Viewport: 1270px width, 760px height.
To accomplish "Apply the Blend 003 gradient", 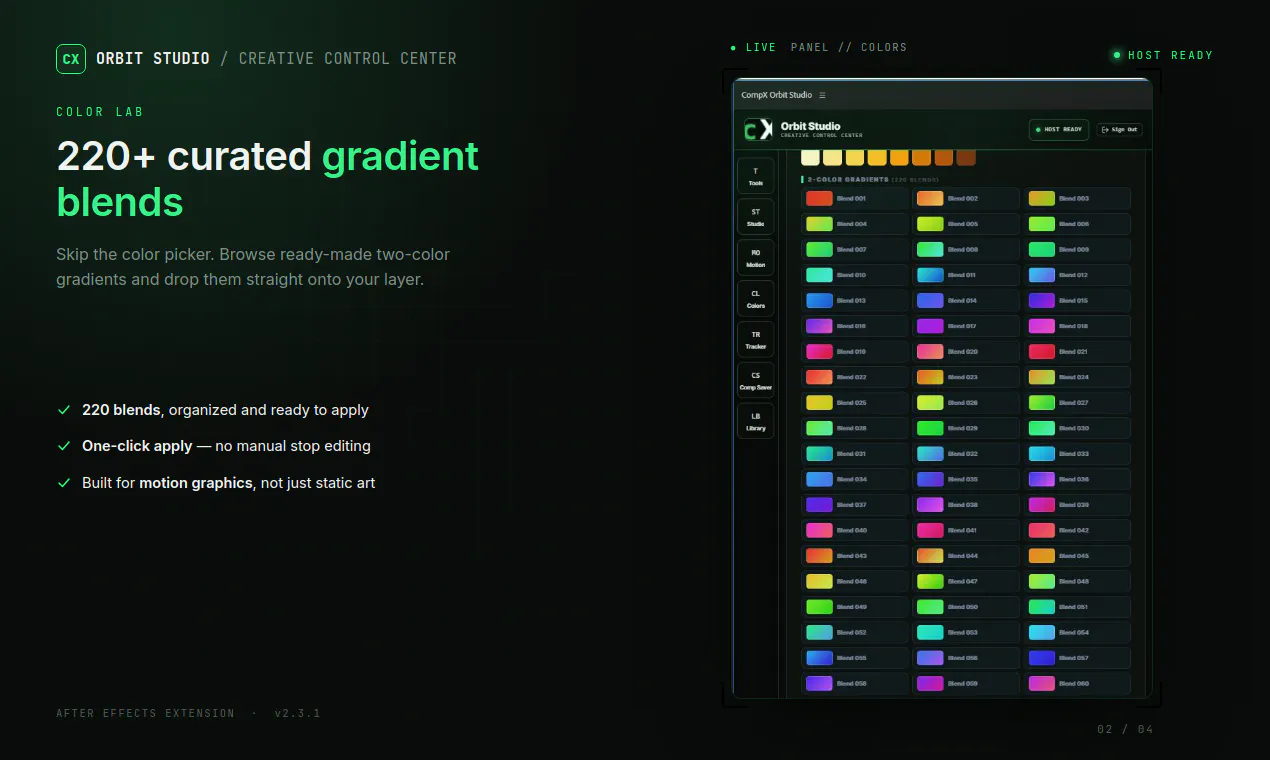I will [x=1077, y=198].
